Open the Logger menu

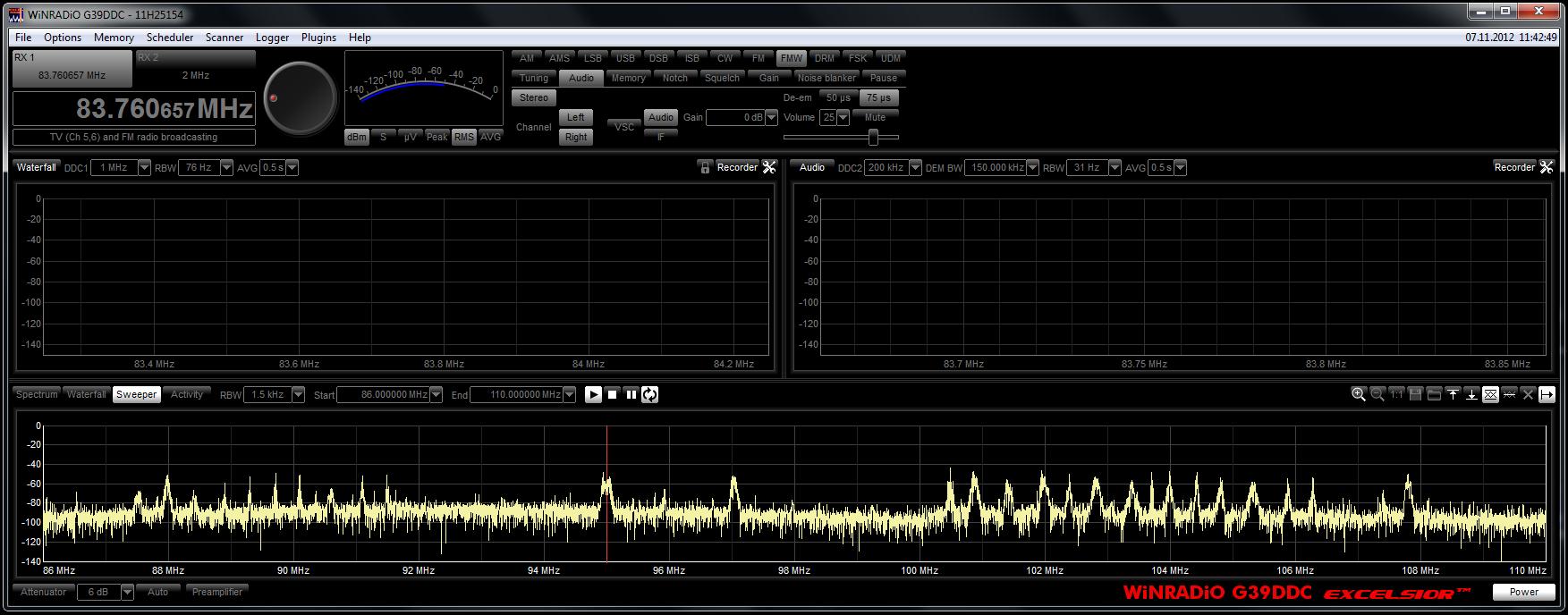point(272,38)
